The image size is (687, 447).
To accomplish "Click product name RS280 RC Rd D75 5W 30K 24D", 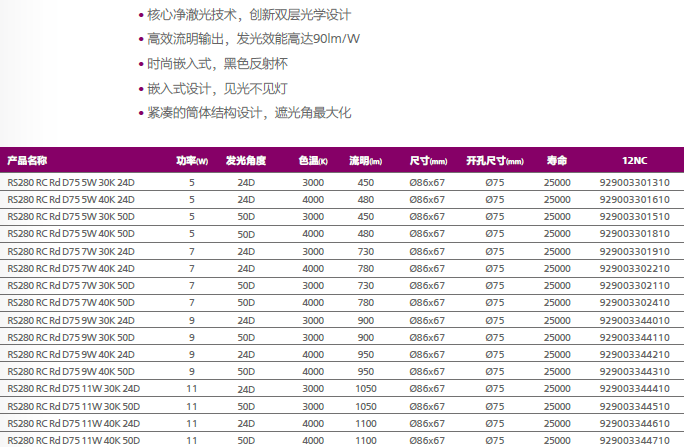I will pyautogui.click(x=71, y=182).
